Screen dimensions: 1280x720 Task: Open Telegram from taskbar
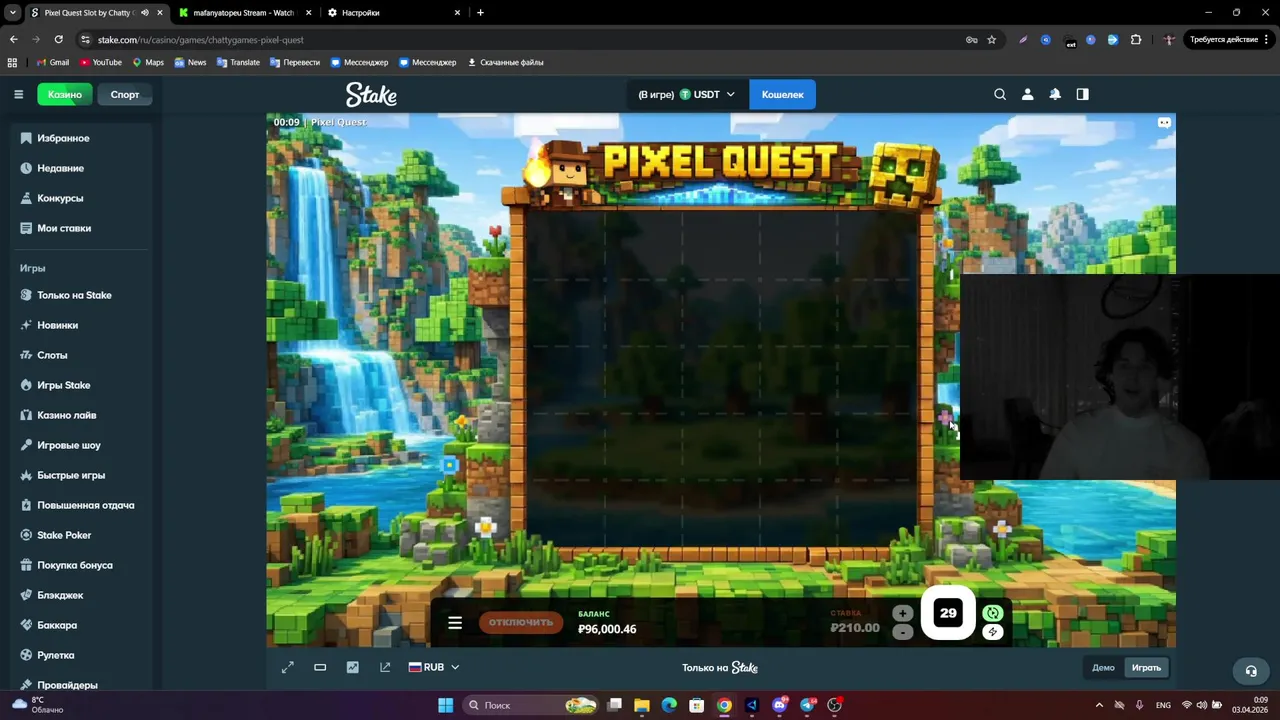807,705
